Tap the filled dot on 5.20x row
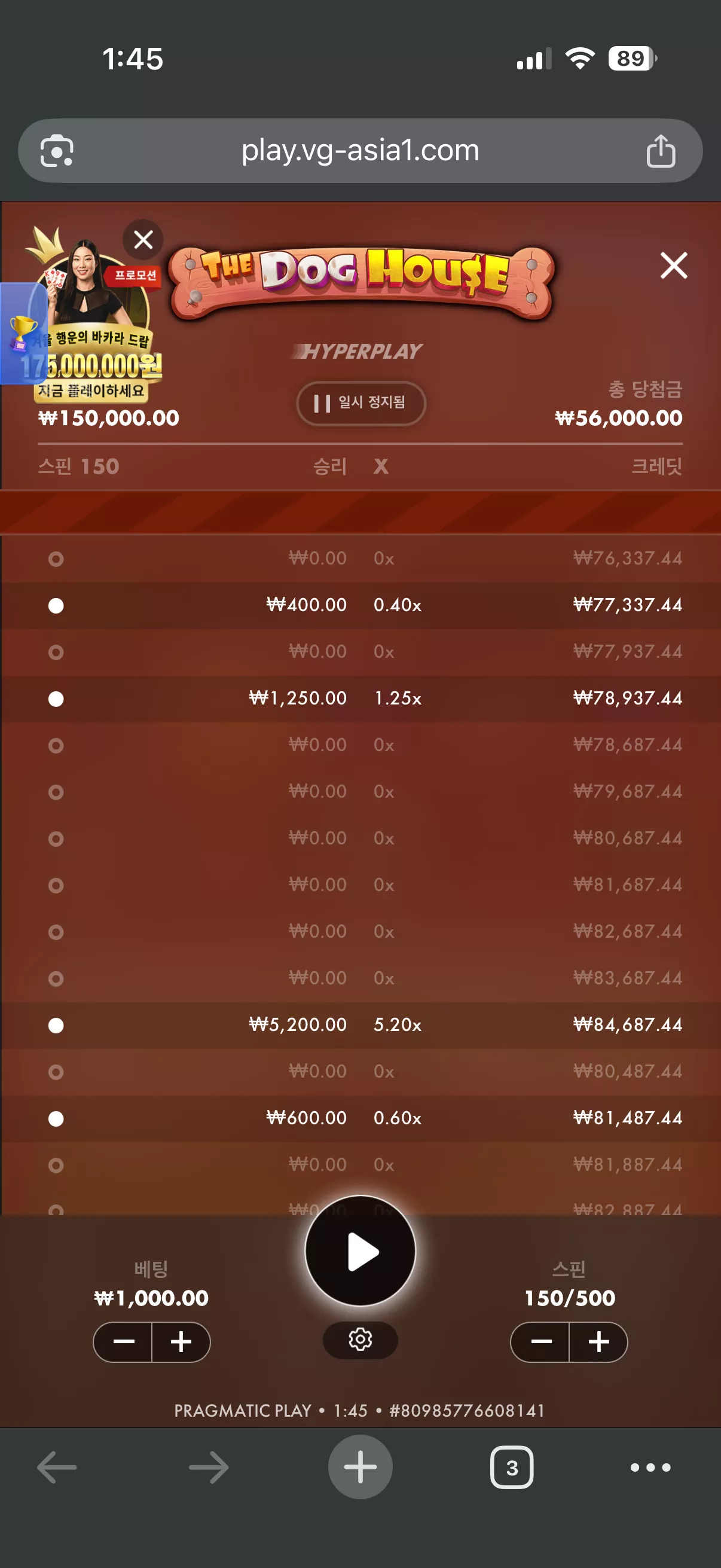This screenshot has height=1568, width=721. point(56,1026)
